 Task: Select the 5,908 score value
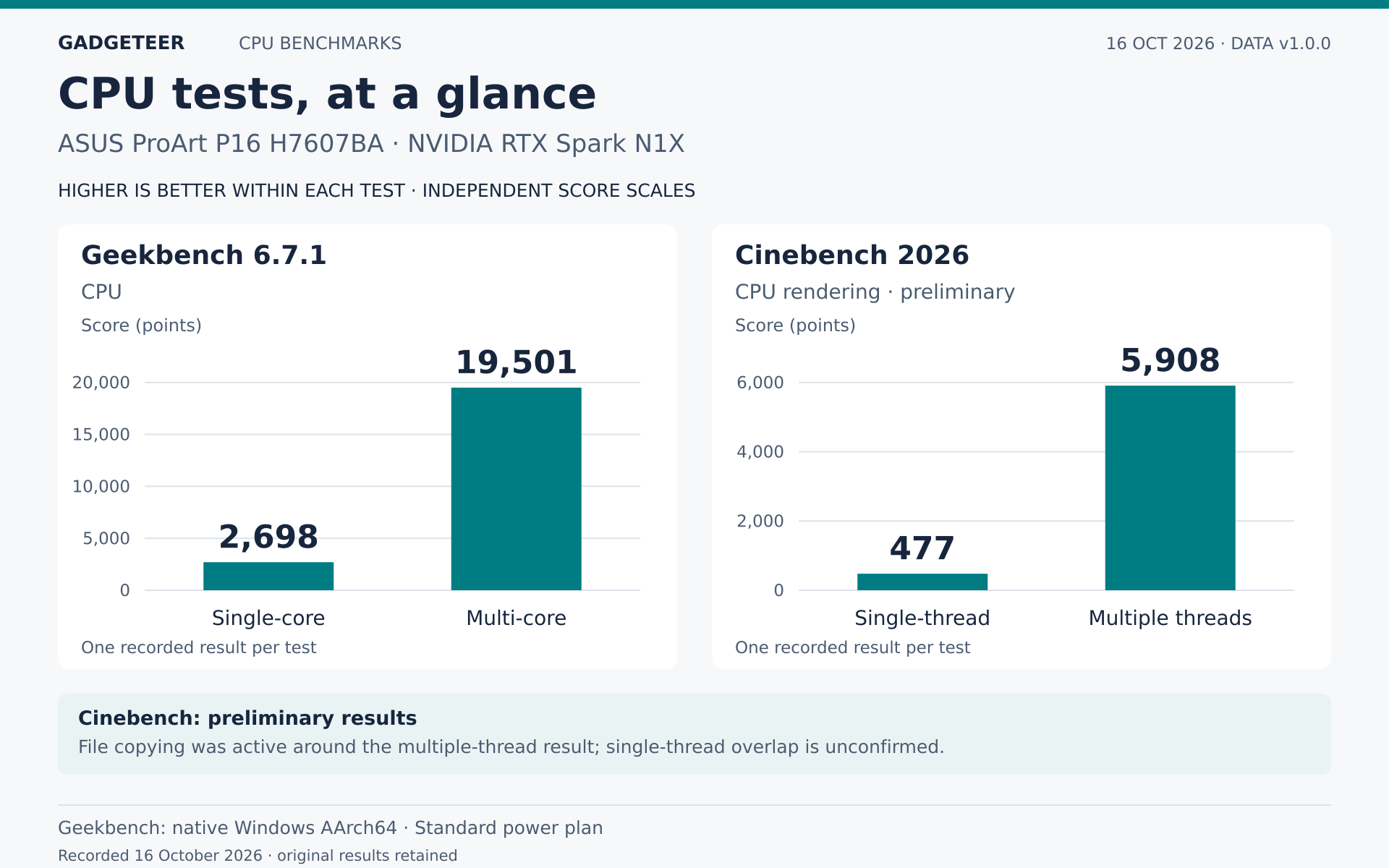coord(1170,360)
